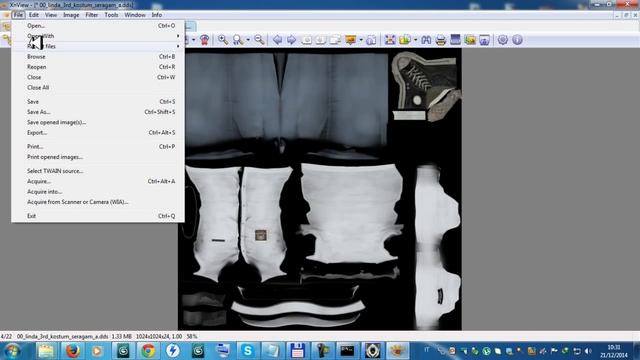Click the dark blue screen capture icon

pyautogui.click(x=455, y=40)
